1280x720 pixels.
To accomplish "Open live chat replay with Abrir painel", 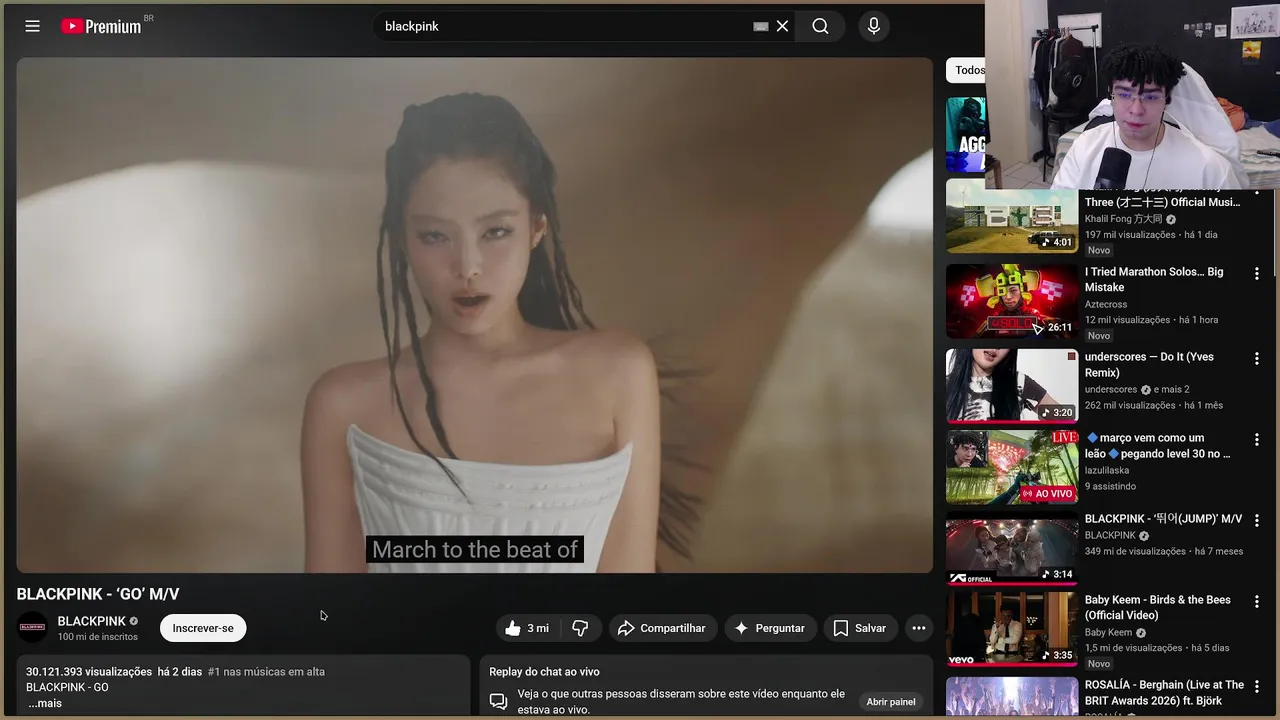I will pos(891,702).
